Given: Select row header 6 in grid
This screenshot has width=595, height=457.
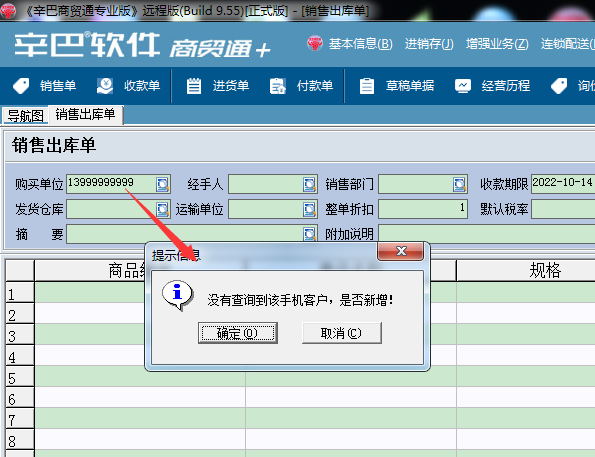Looking at the screenshot, I should 20,397.
